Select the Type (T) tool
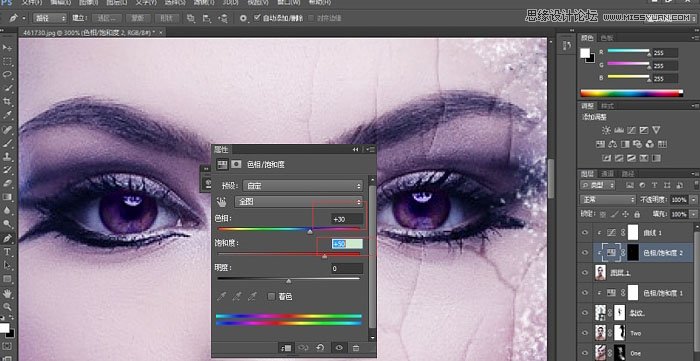This screenshot has width=700, height=361. (x=7, y=252)
